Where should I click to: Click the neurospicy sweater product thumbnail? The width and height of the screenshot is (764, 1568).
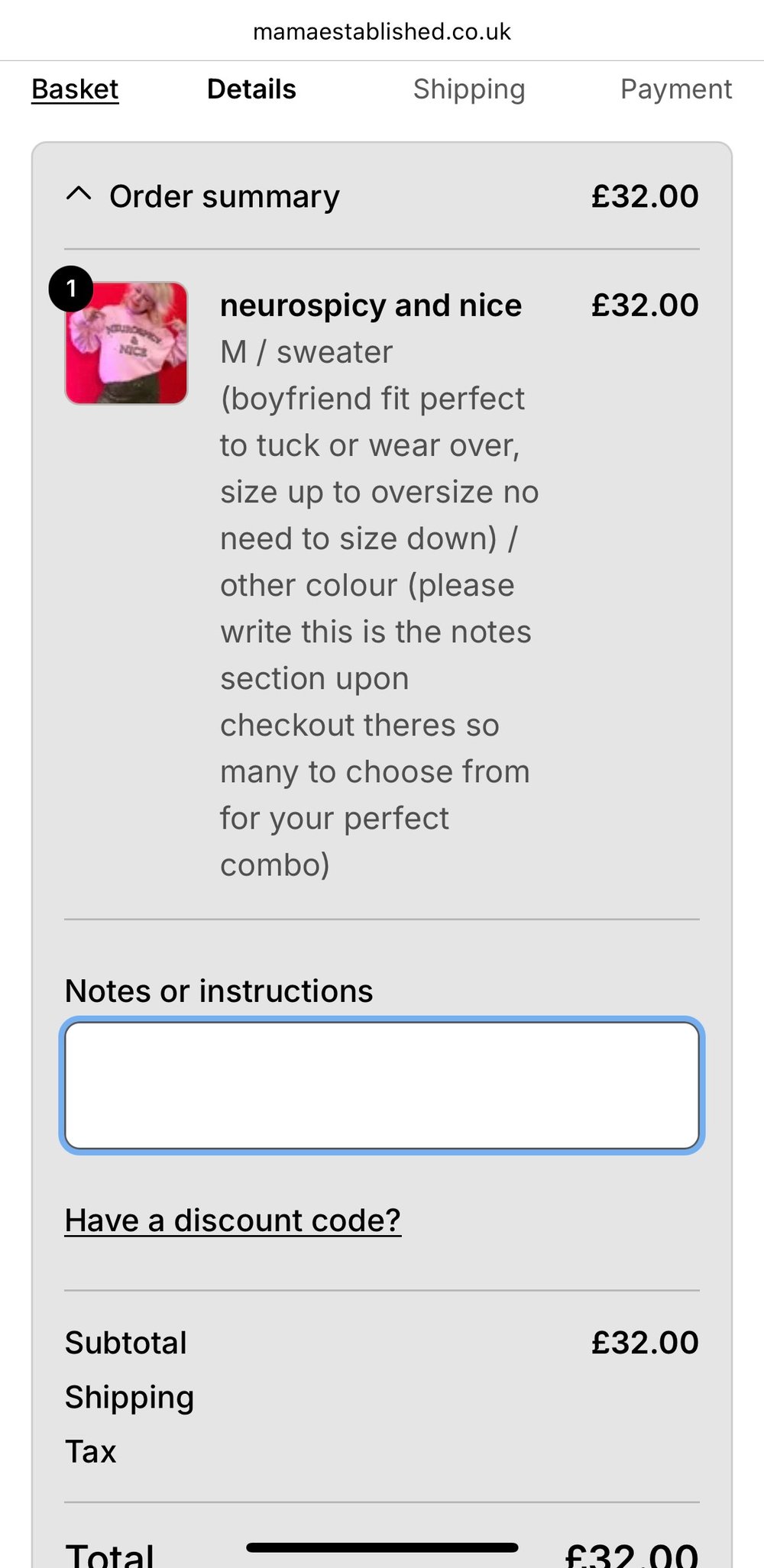click(127, 344)
